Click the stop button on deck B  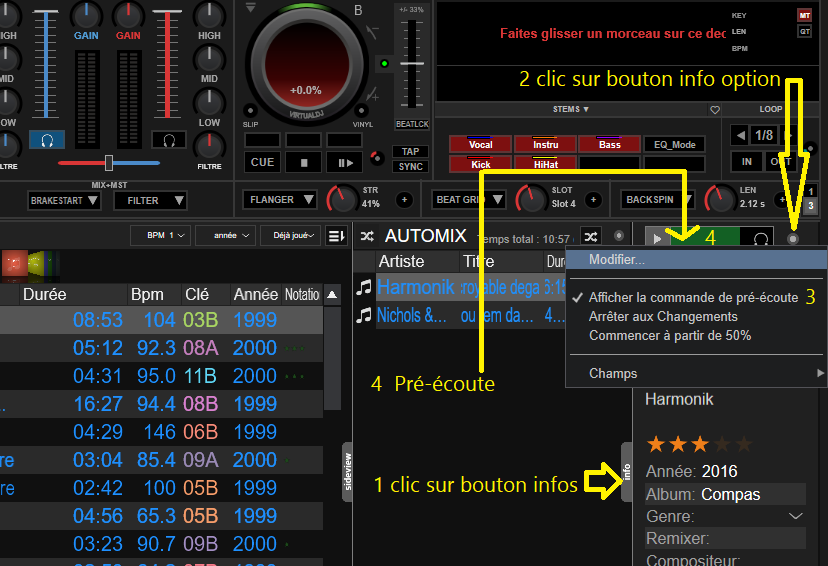click(304, 163)
